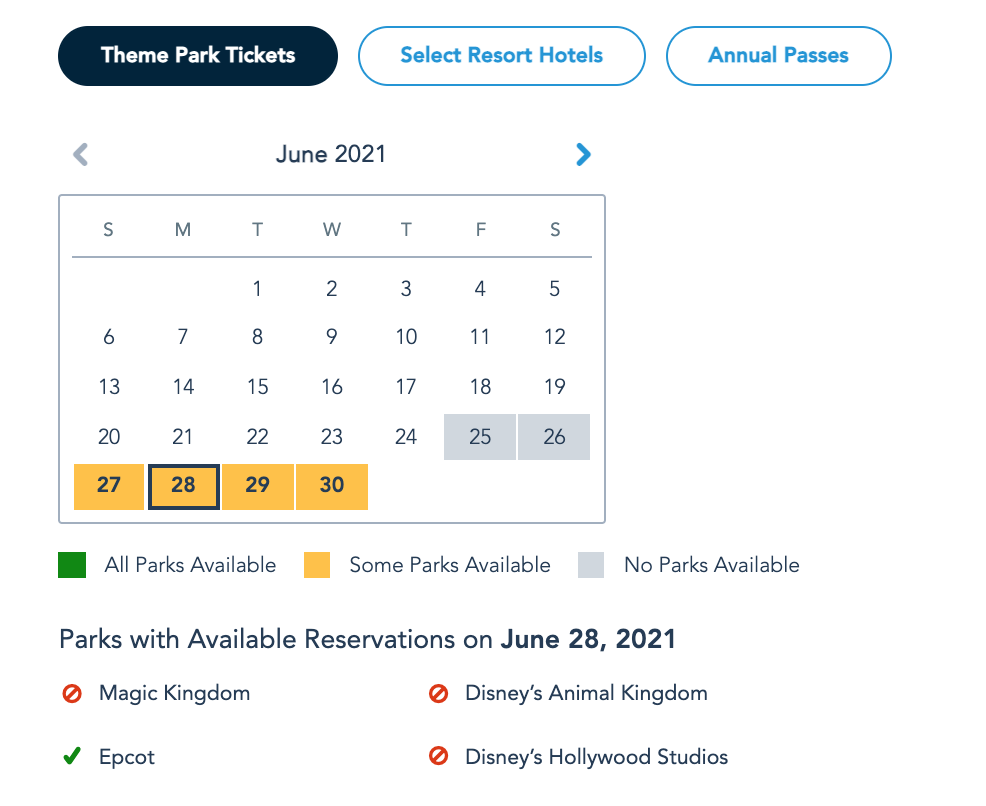Screen dimensions: 986x806
Task: Click unavailable icon next to Magic Kingdom
Action: [71, 693]
